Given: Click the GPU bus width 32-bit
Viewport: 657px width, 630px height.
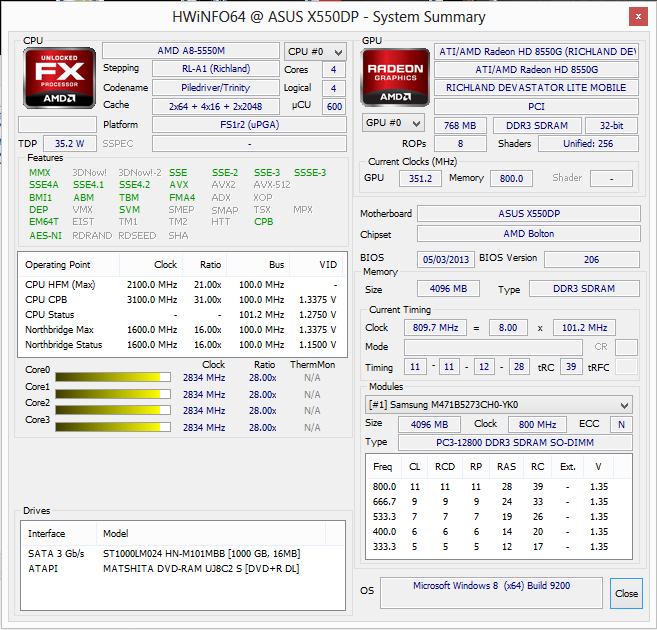Looking at the screenshot, I should click(x=611, y=126).
